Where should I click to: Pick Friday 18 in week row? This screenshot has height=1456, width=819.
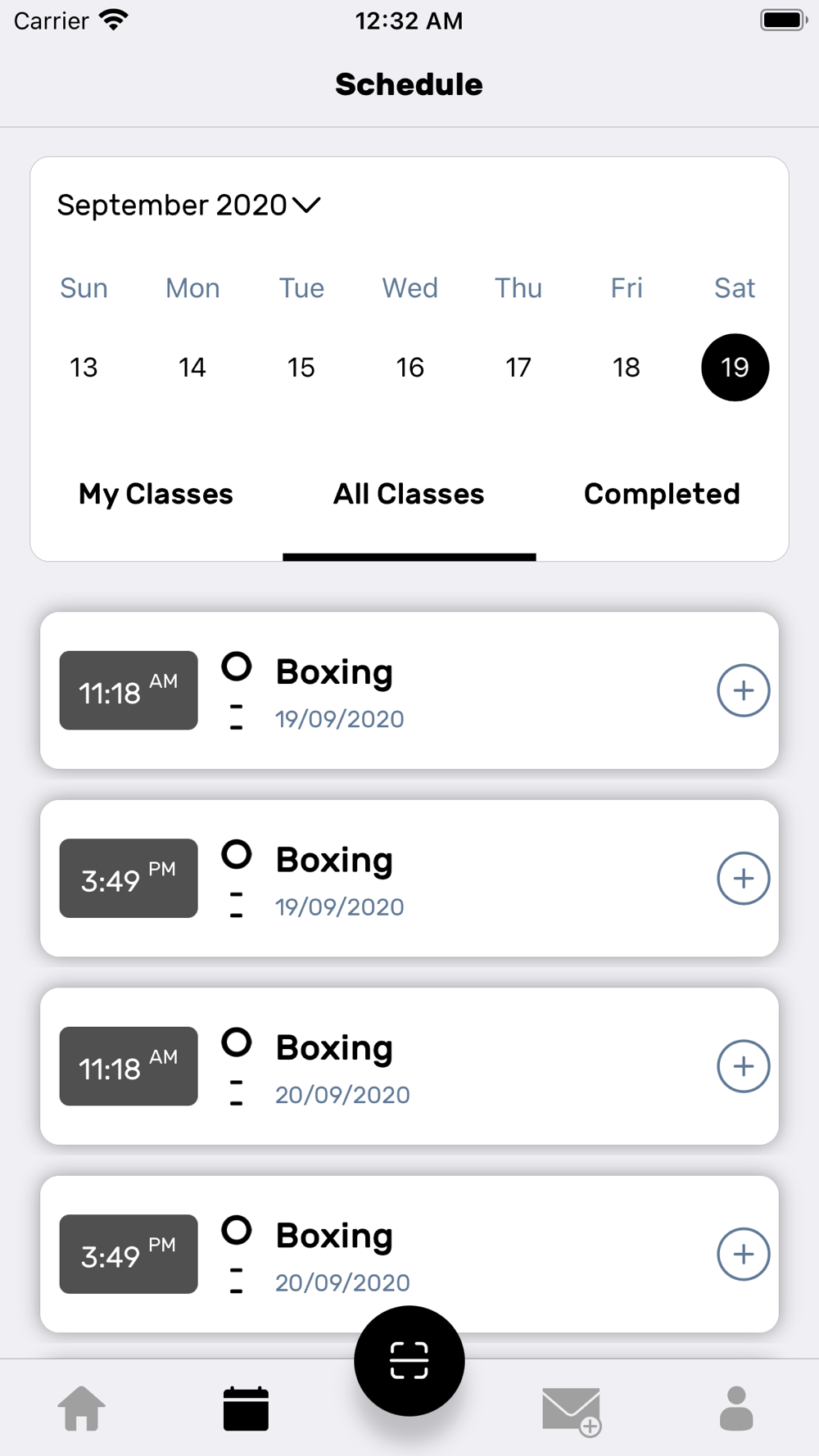[627, 367]
